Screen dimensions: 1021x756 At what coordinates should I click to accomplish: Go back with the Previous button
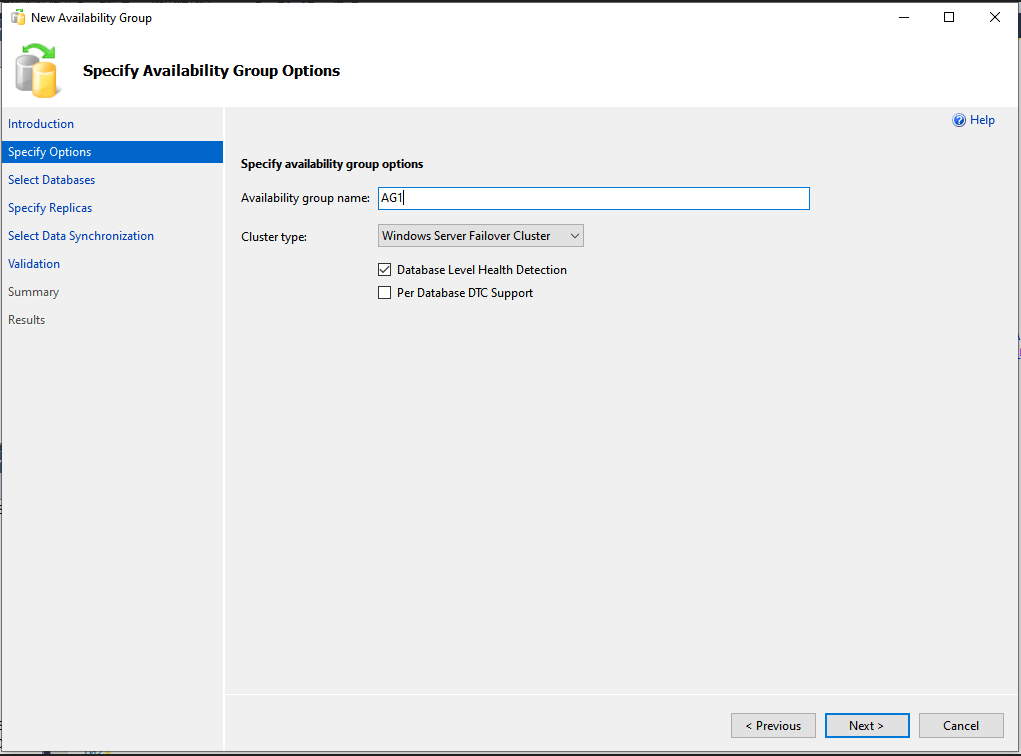point(773,726)
